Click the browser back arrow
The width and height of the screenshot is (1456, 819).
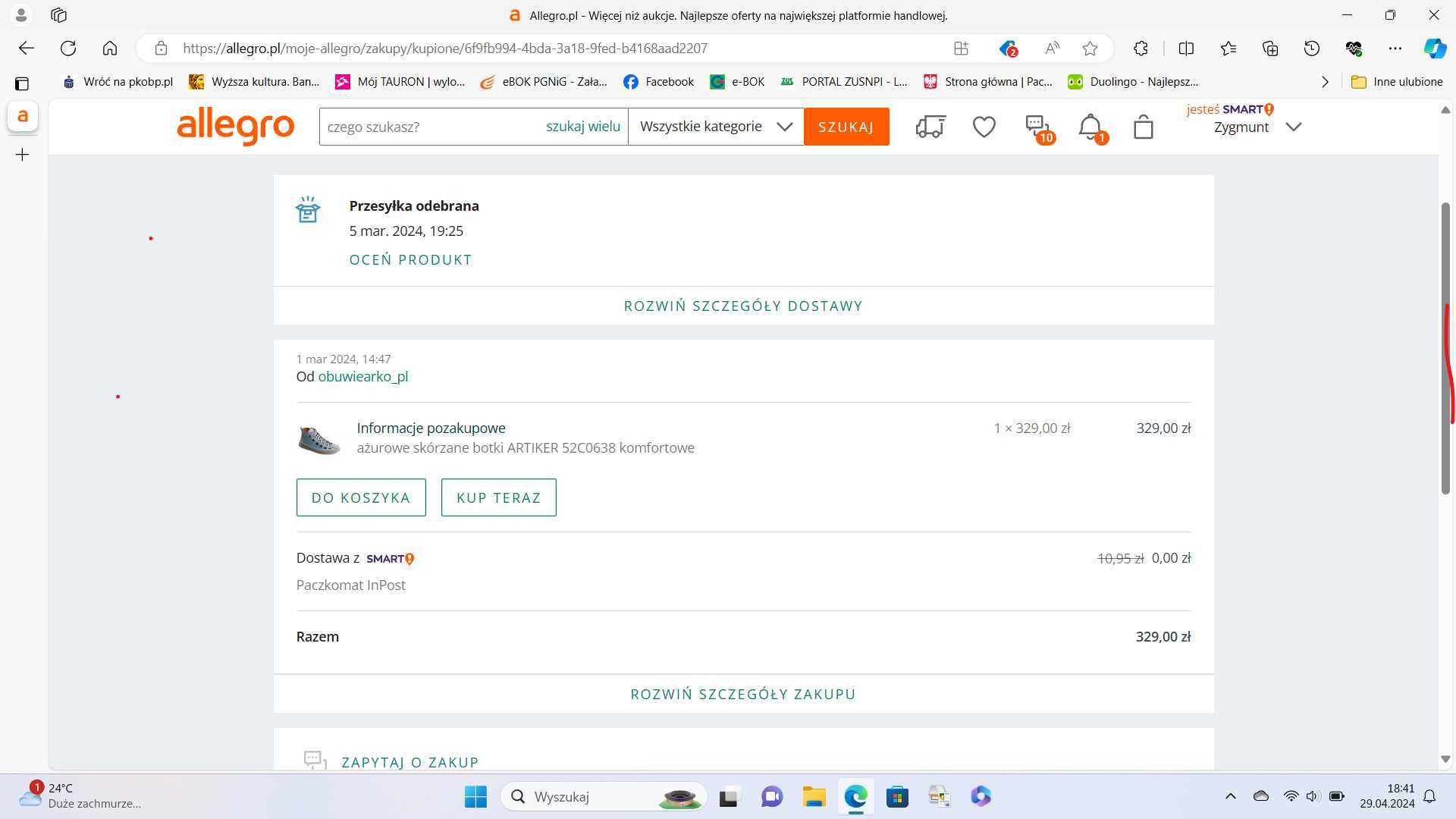[x=27, y=49]
